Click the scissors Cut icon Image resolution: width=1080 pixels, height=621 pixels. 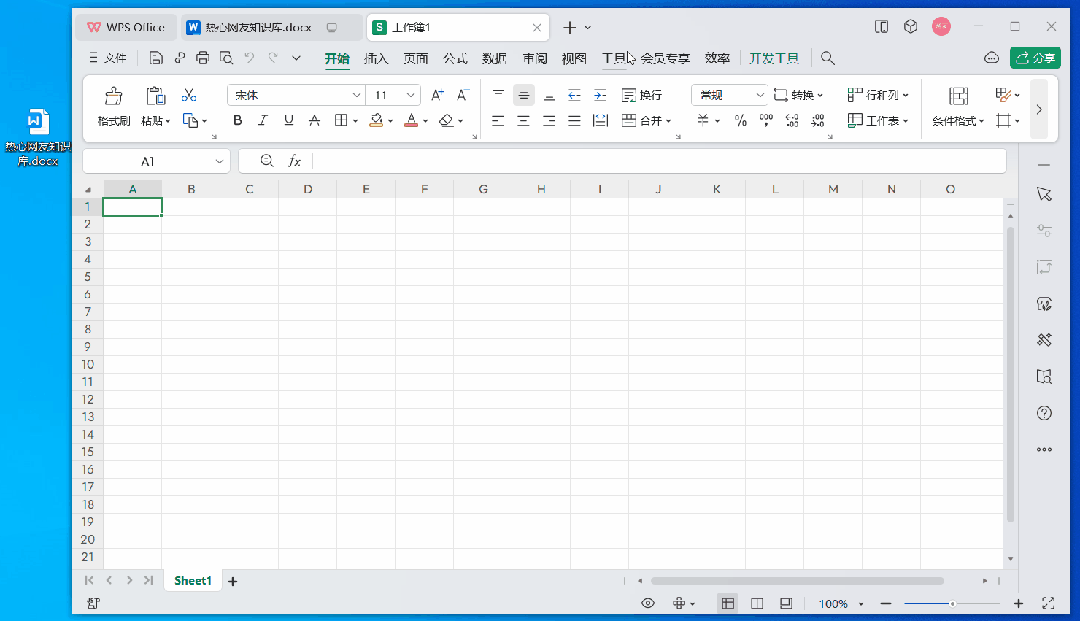188,96
